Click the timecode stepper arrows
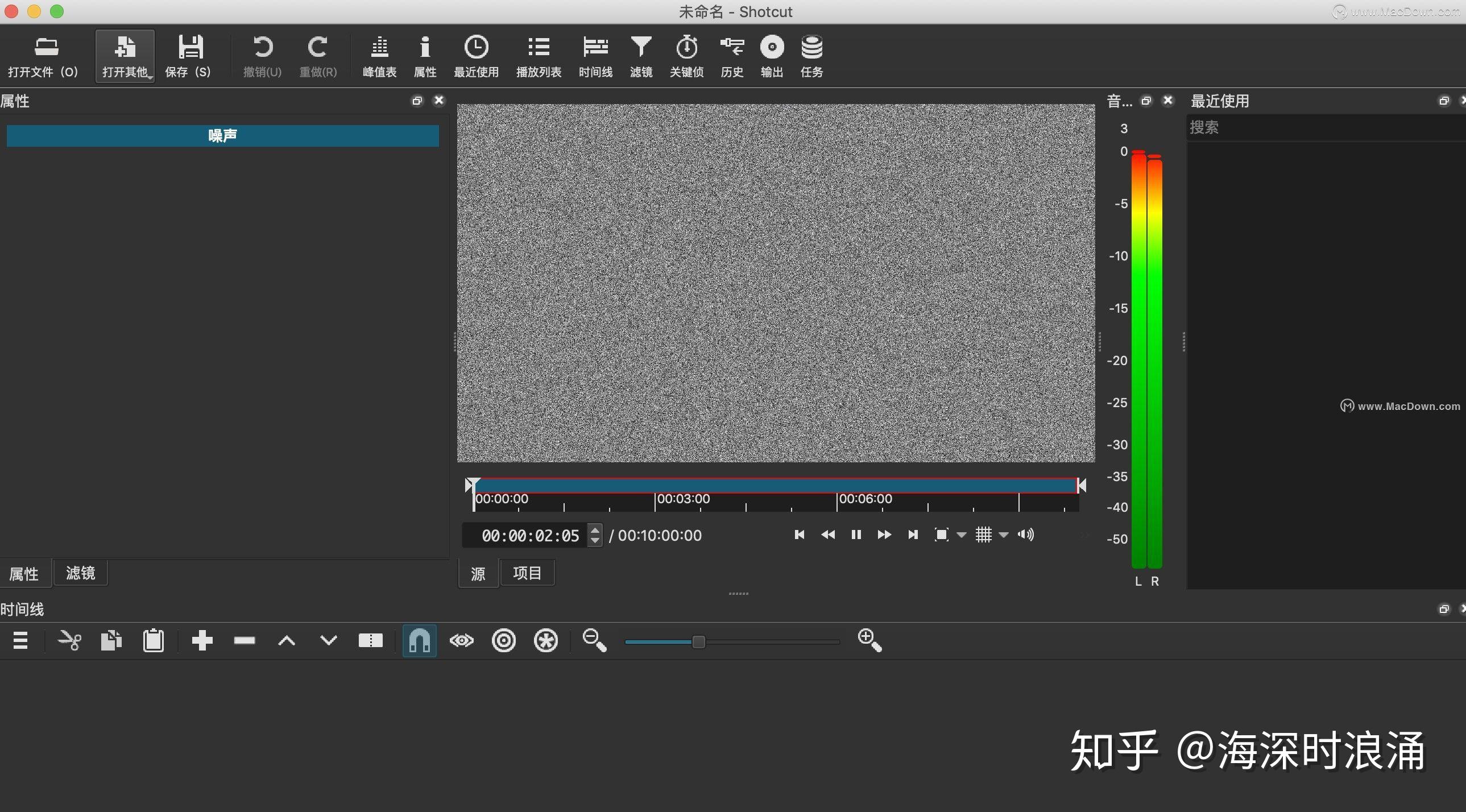This screenshot has width=1466, height=812. point(595,535)
